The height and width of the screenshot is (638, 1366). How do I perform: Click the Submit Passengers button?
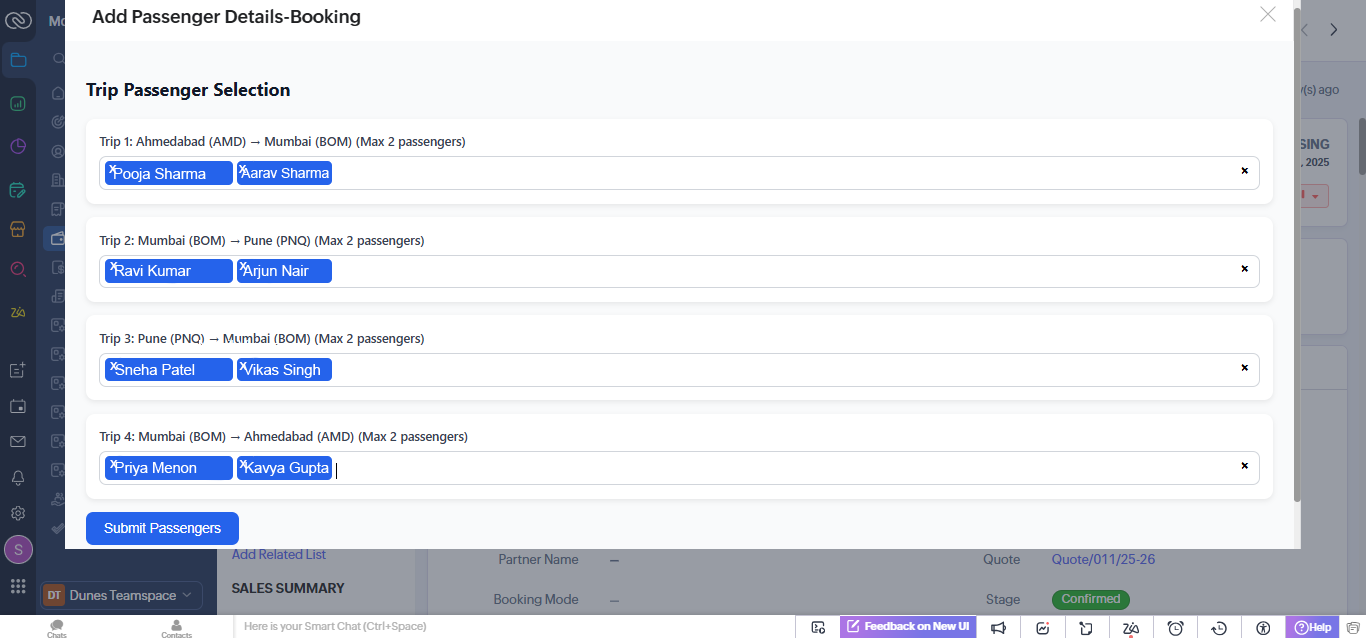(162, 528)
